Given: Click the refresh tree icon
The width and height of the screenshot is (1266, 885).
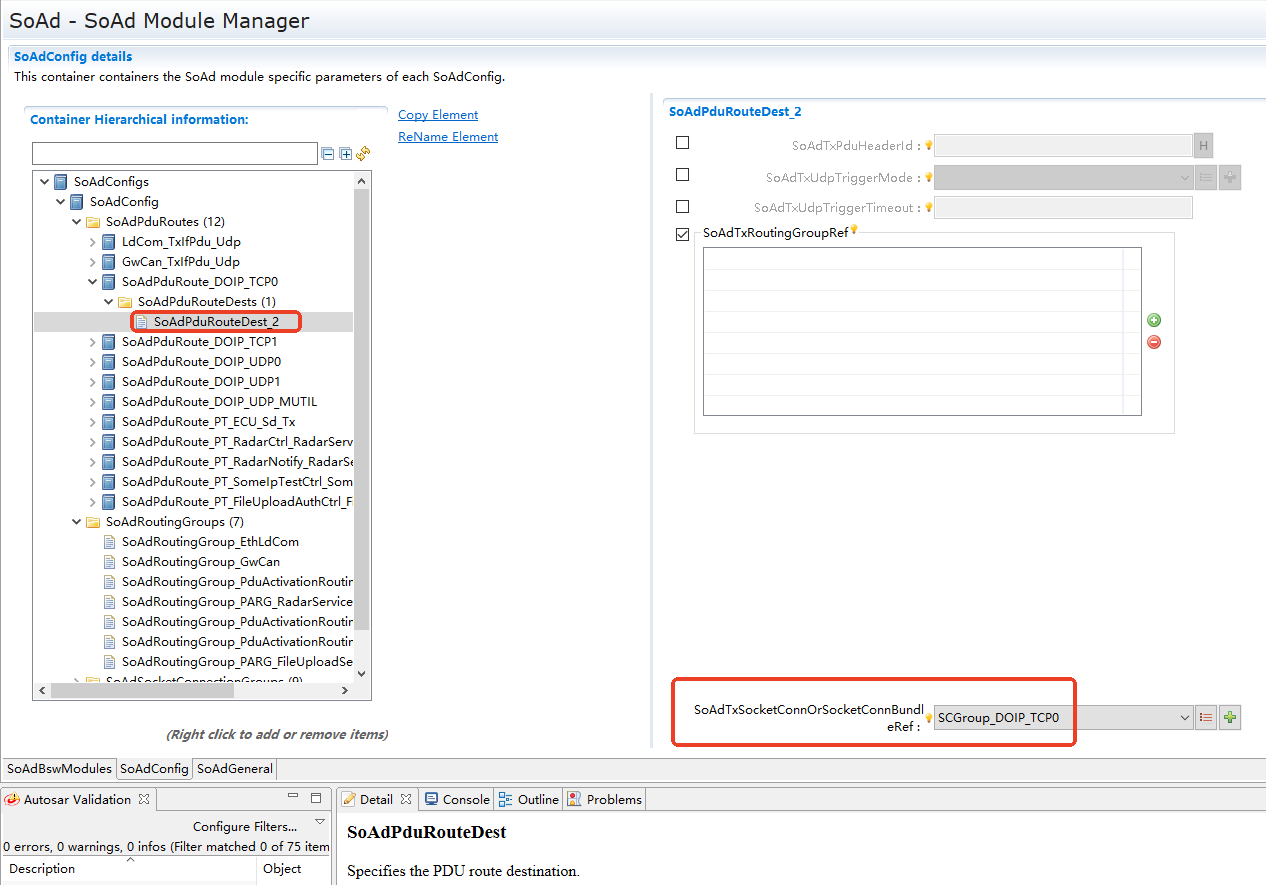Looking at the screenshot, I should 363,154.
